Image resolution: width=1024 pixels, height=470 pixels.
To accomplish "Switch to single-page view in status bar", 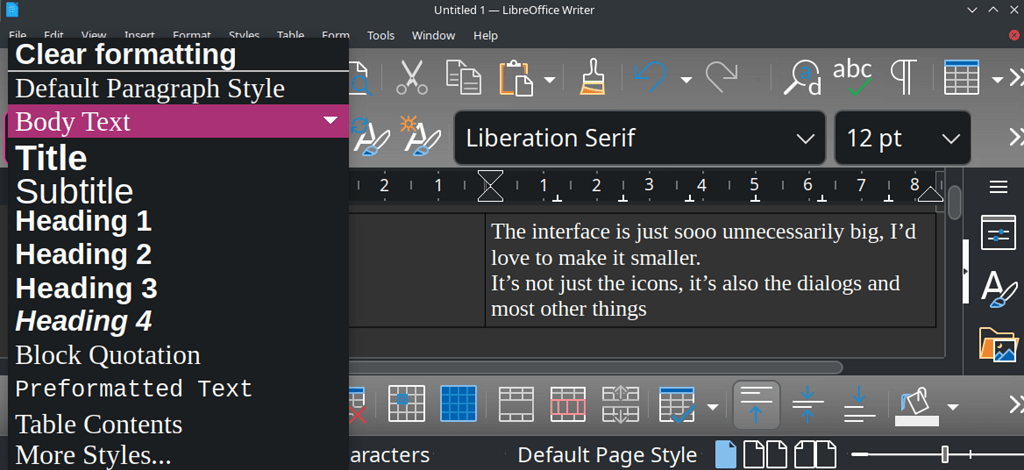I will [x=726, y=454].
